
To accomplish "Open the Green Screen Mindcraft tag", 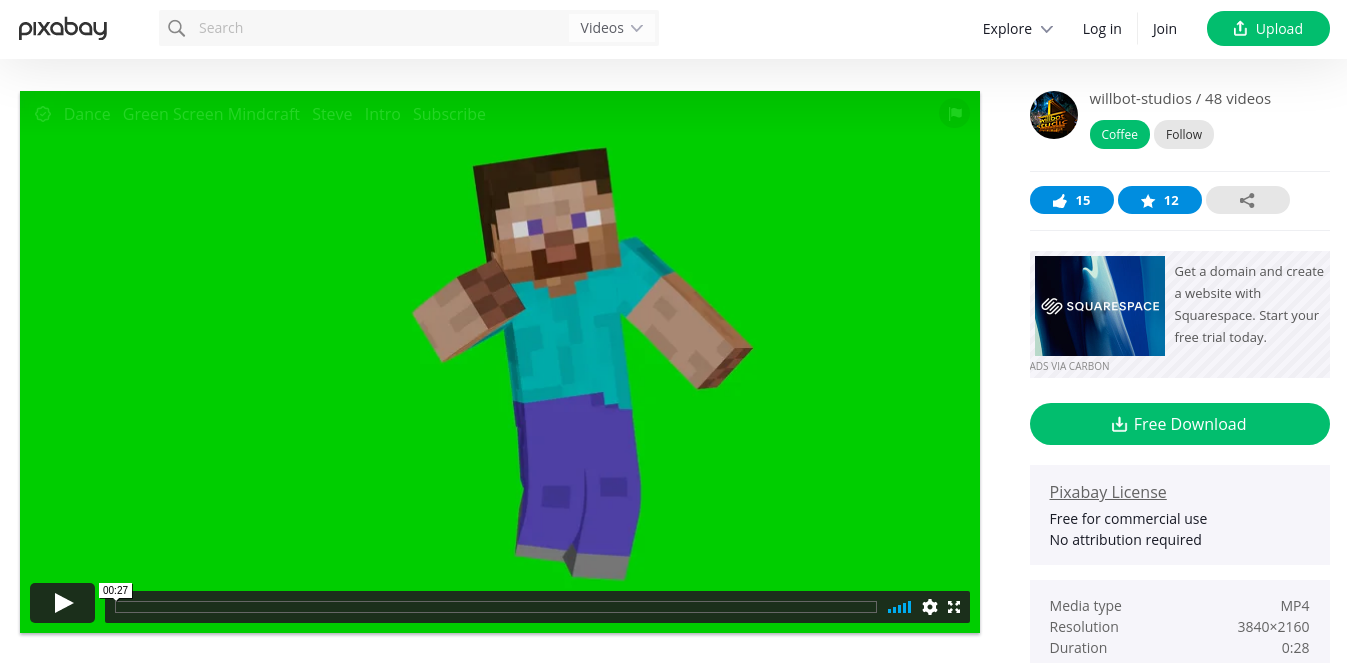I will [x=211, y=114].
